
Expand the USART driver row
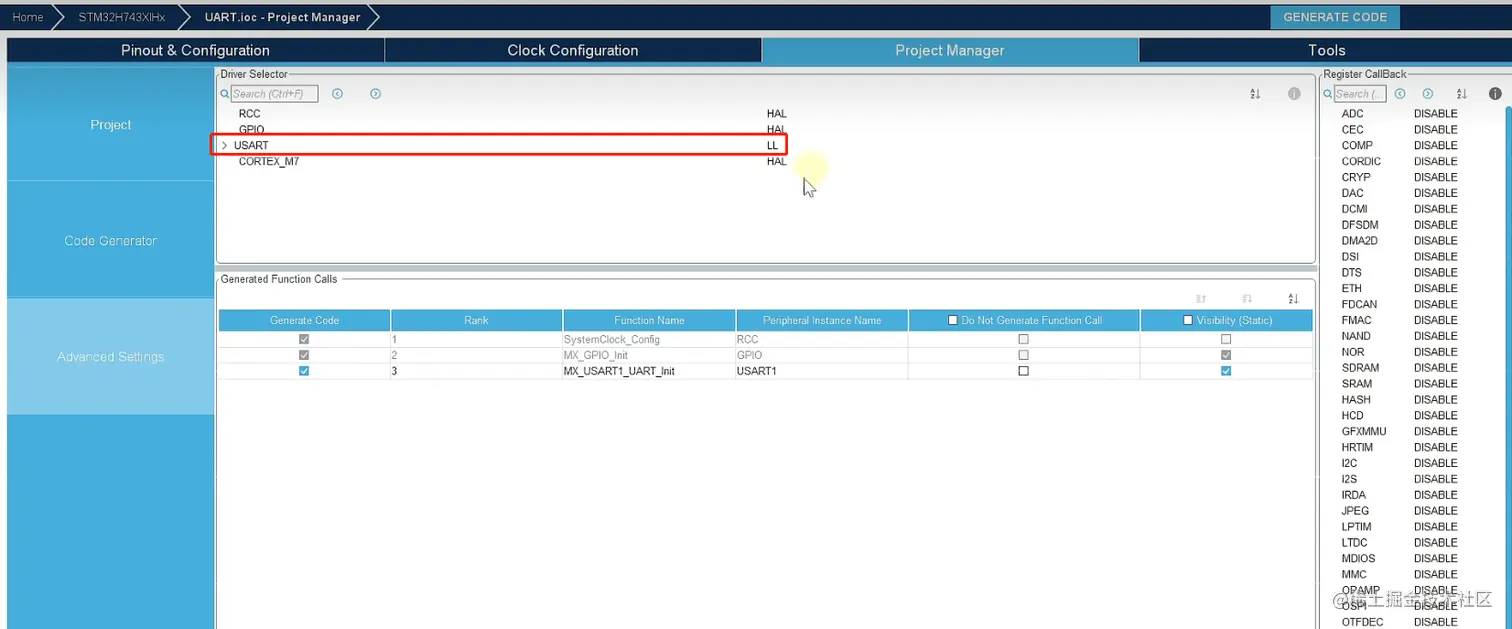coord(224,146)
